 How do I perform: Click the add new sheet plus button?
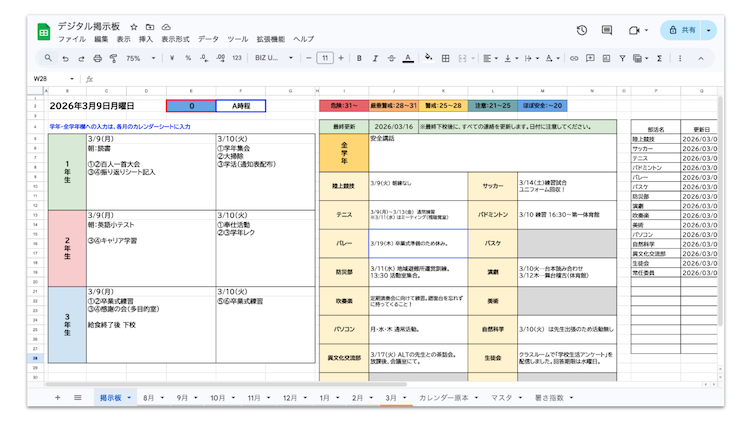coord(57,397)
